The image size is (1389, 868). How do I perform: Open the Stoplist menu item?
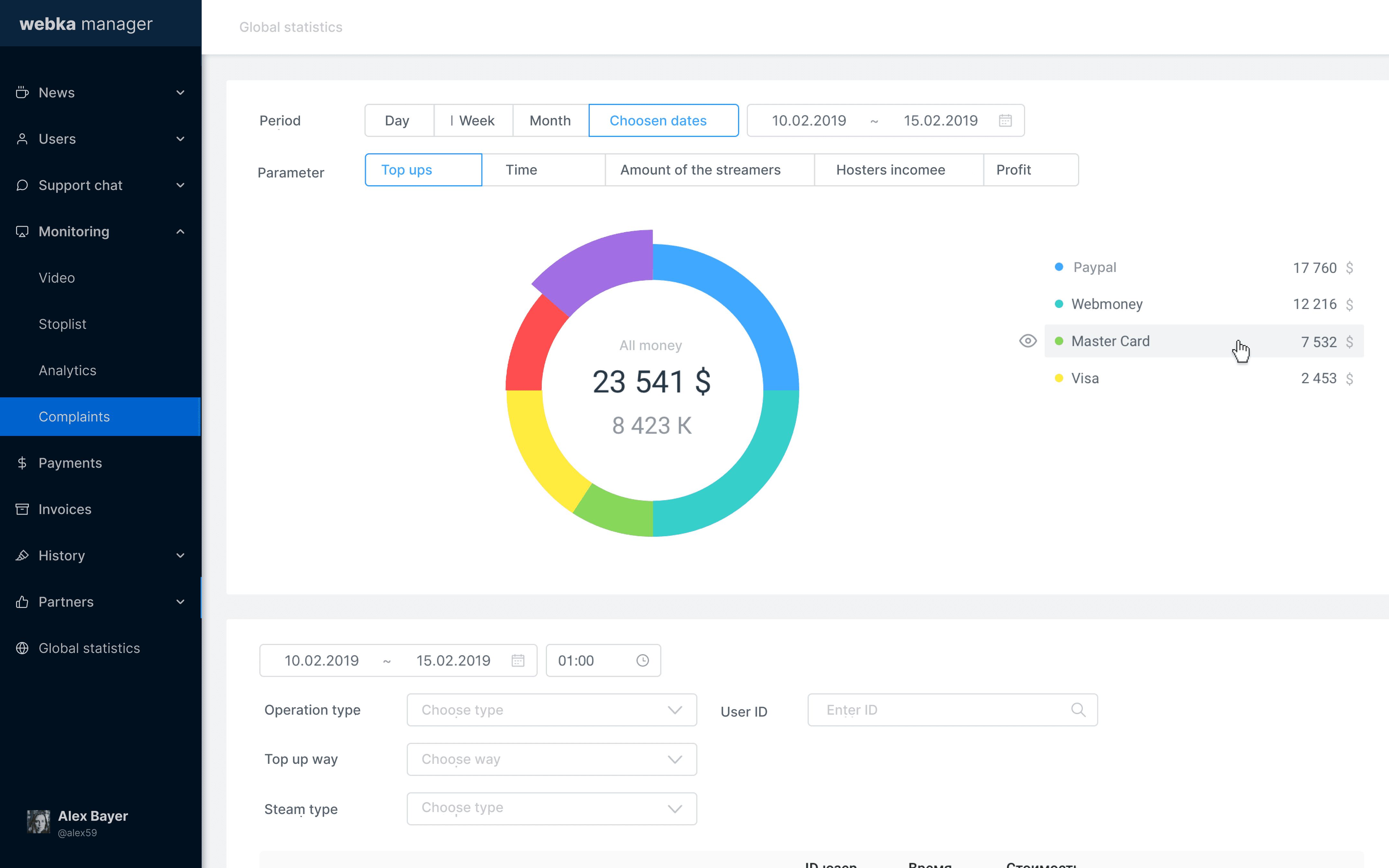62,324
